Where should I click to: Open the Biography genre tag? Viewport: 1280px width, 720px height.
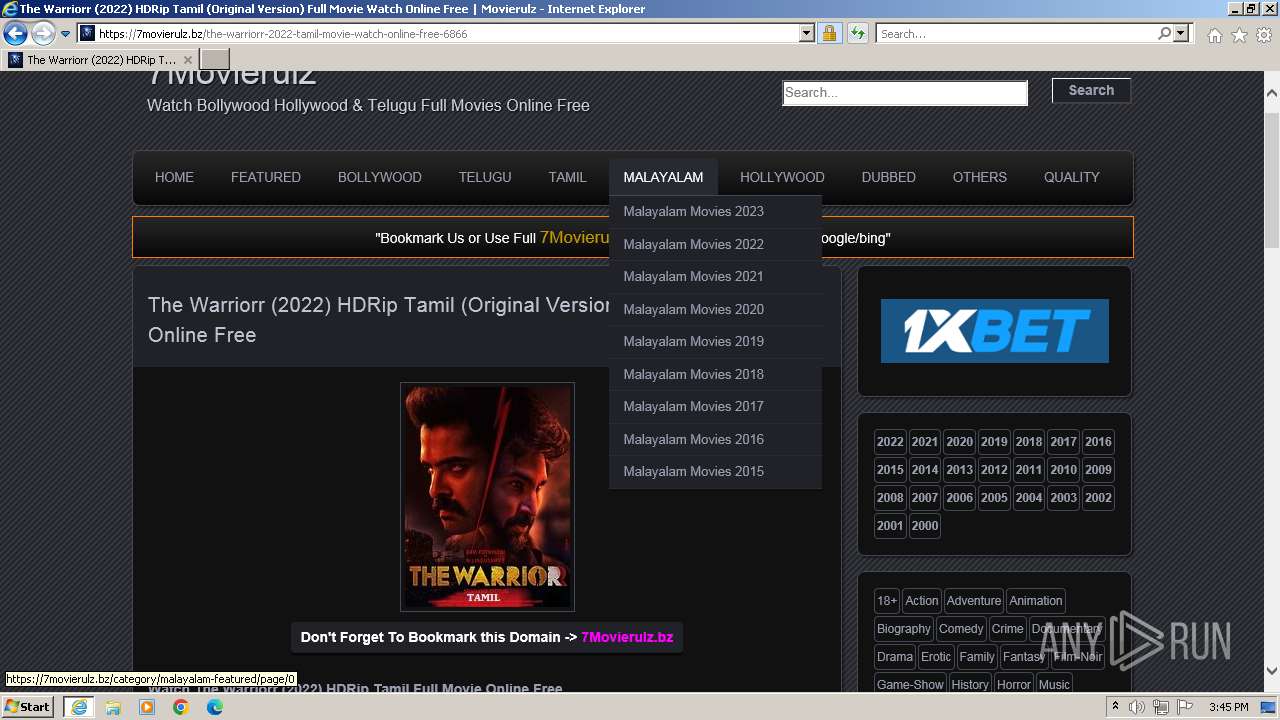904,629
